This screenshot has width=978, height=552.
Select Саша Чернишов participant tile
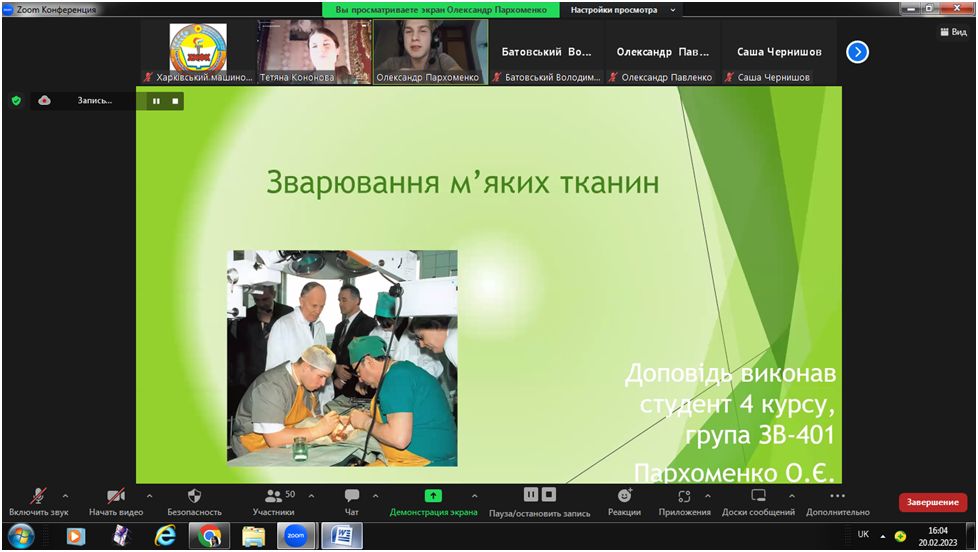(778, 52)
